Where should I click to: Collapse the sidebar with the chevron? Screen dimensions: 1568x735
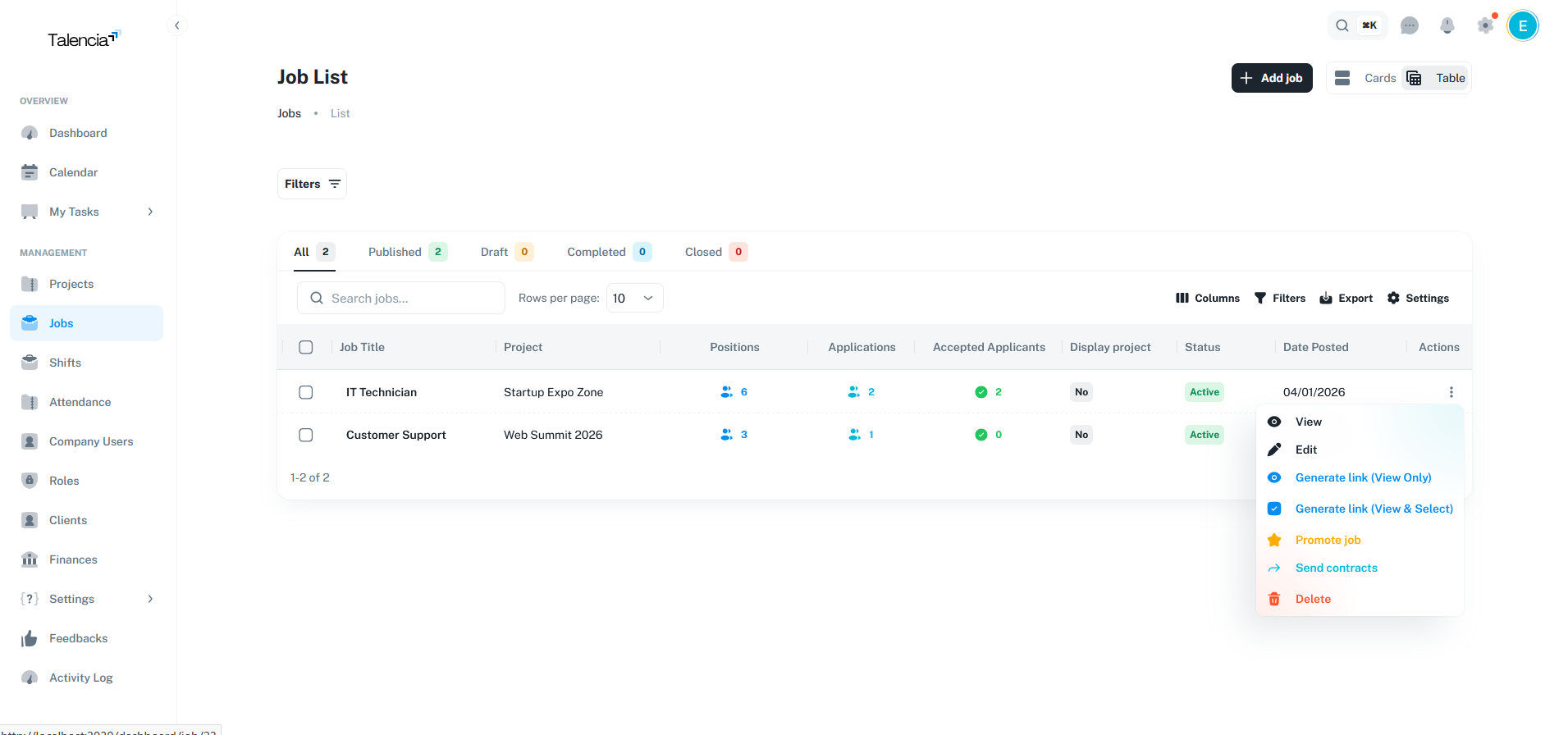(176, 25)
